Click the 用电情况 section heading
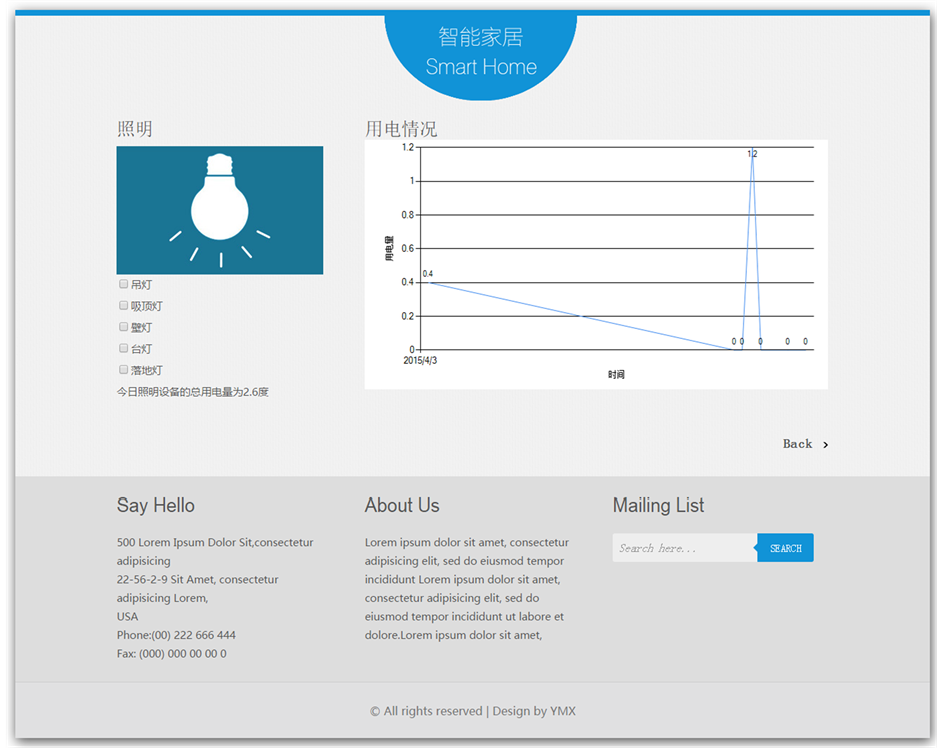The width and height of the screenshot is (937, 748). [401, 129]
